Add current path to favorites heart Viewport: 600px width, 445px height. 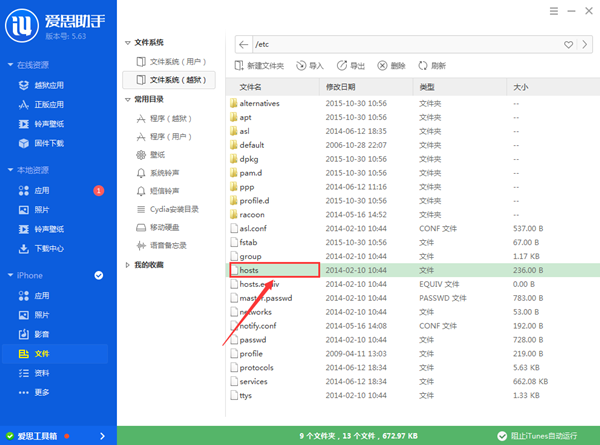568,45
